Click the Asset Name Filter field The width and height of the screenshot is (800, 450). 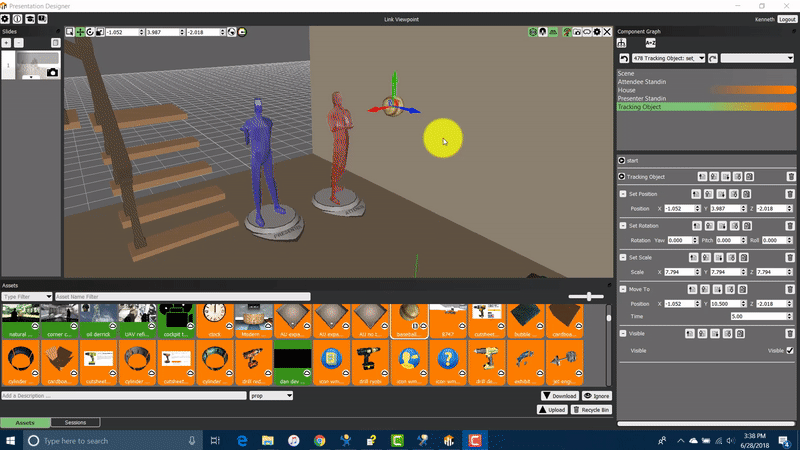pyautogui.click(x=182, y=296)
